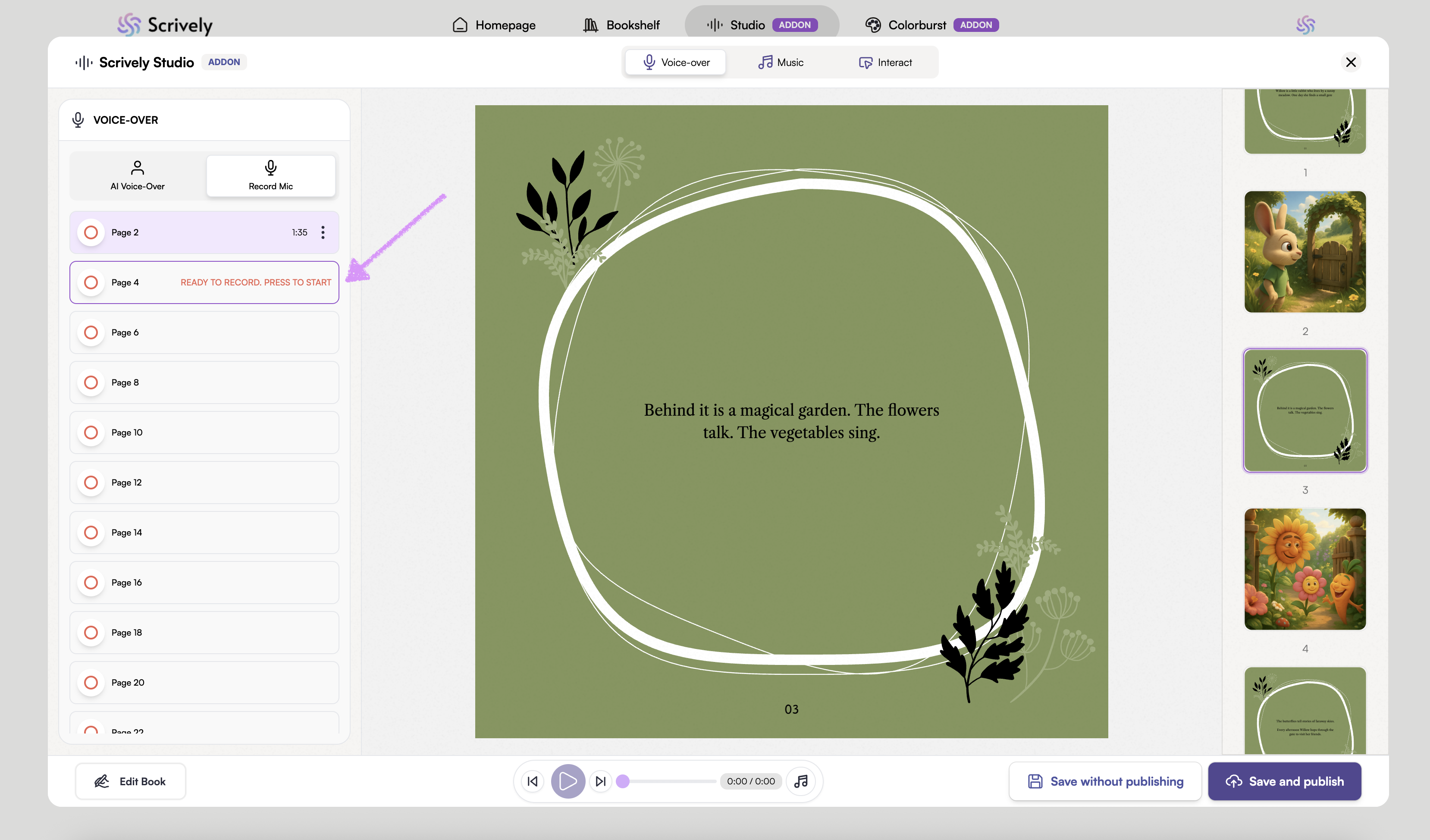Click Save without publishing button
The height and width of the screenshot is (840, 1430).
(x=1105, y=781)
